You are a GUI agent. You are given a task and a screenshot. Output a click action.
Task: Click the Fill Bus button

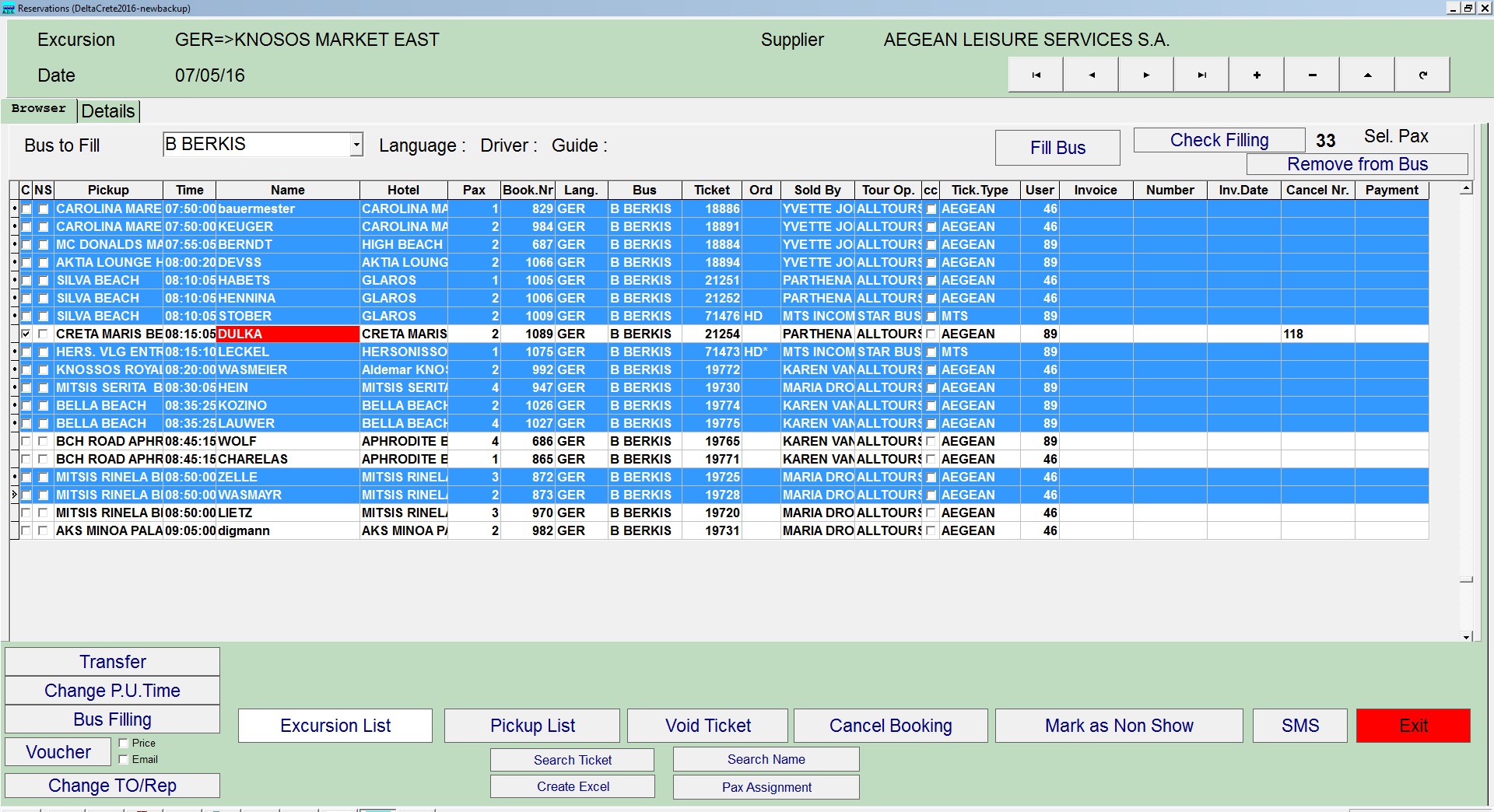coord(1057,148)
